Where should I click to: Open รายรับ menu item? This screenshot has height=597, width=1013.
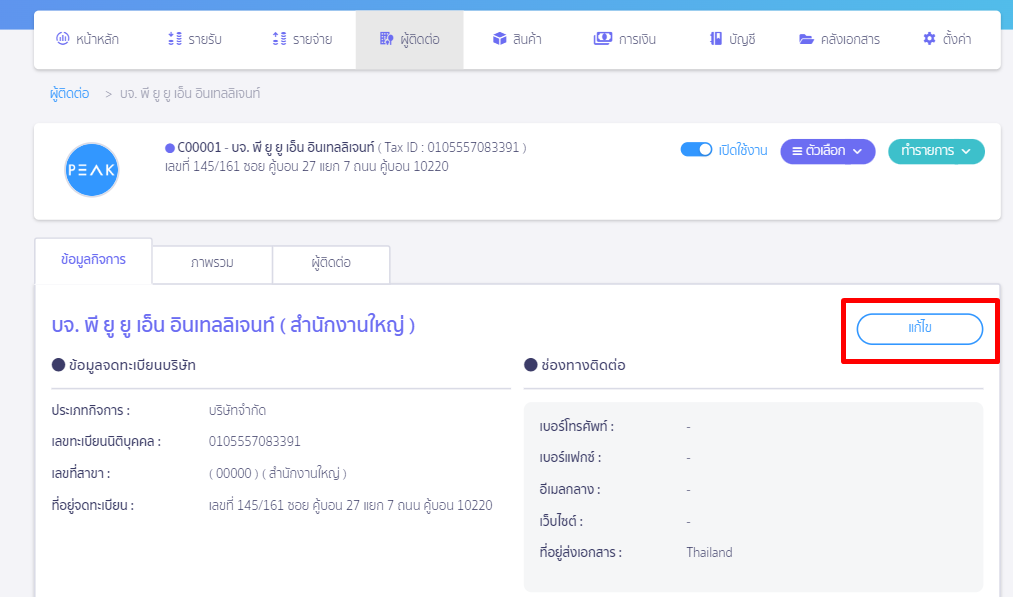pos(195,39)
